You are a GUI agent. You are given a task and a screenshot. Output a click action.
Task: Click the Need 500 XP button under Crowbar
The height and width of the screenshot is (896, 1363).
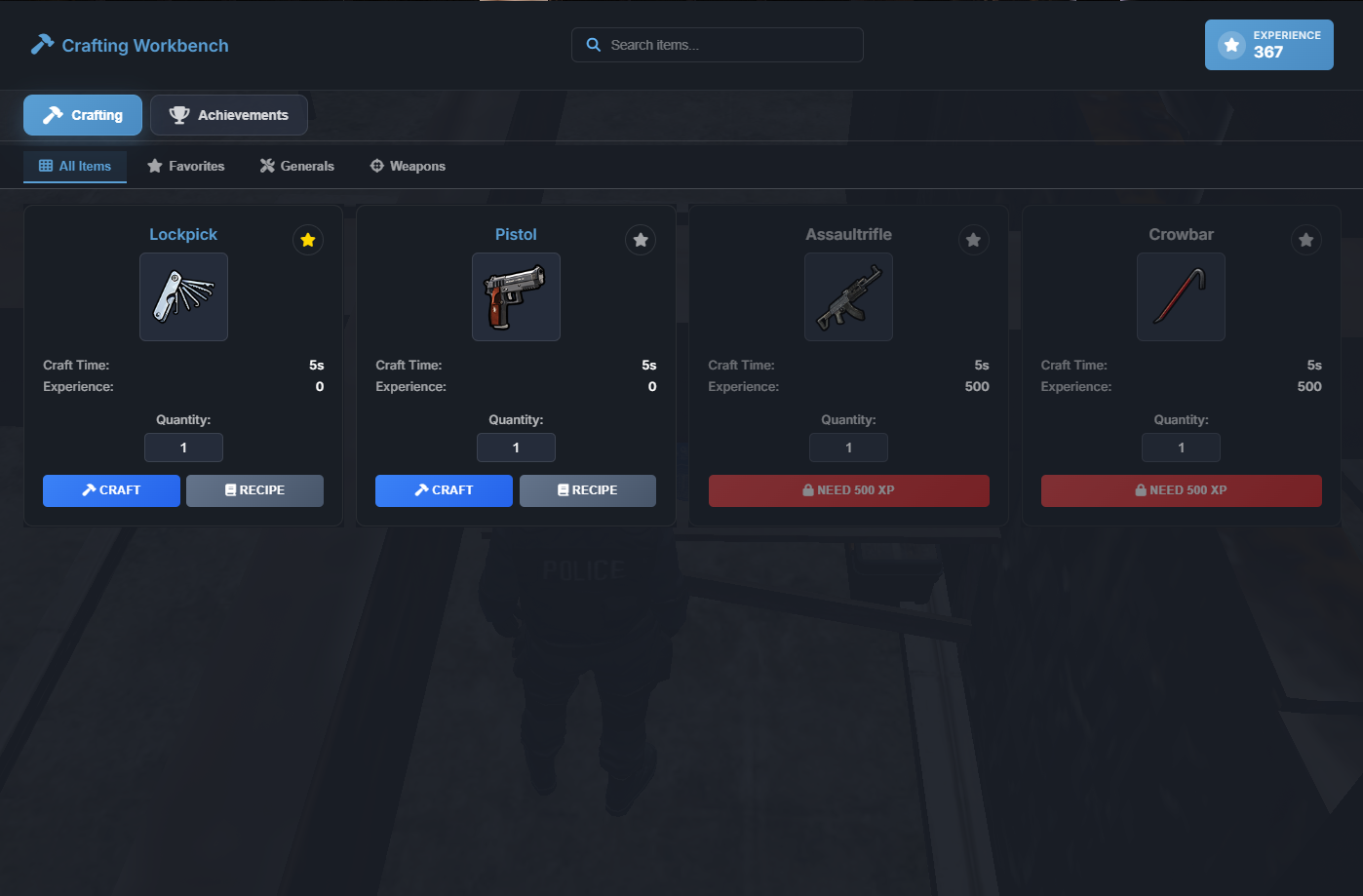pos(1181,490)
